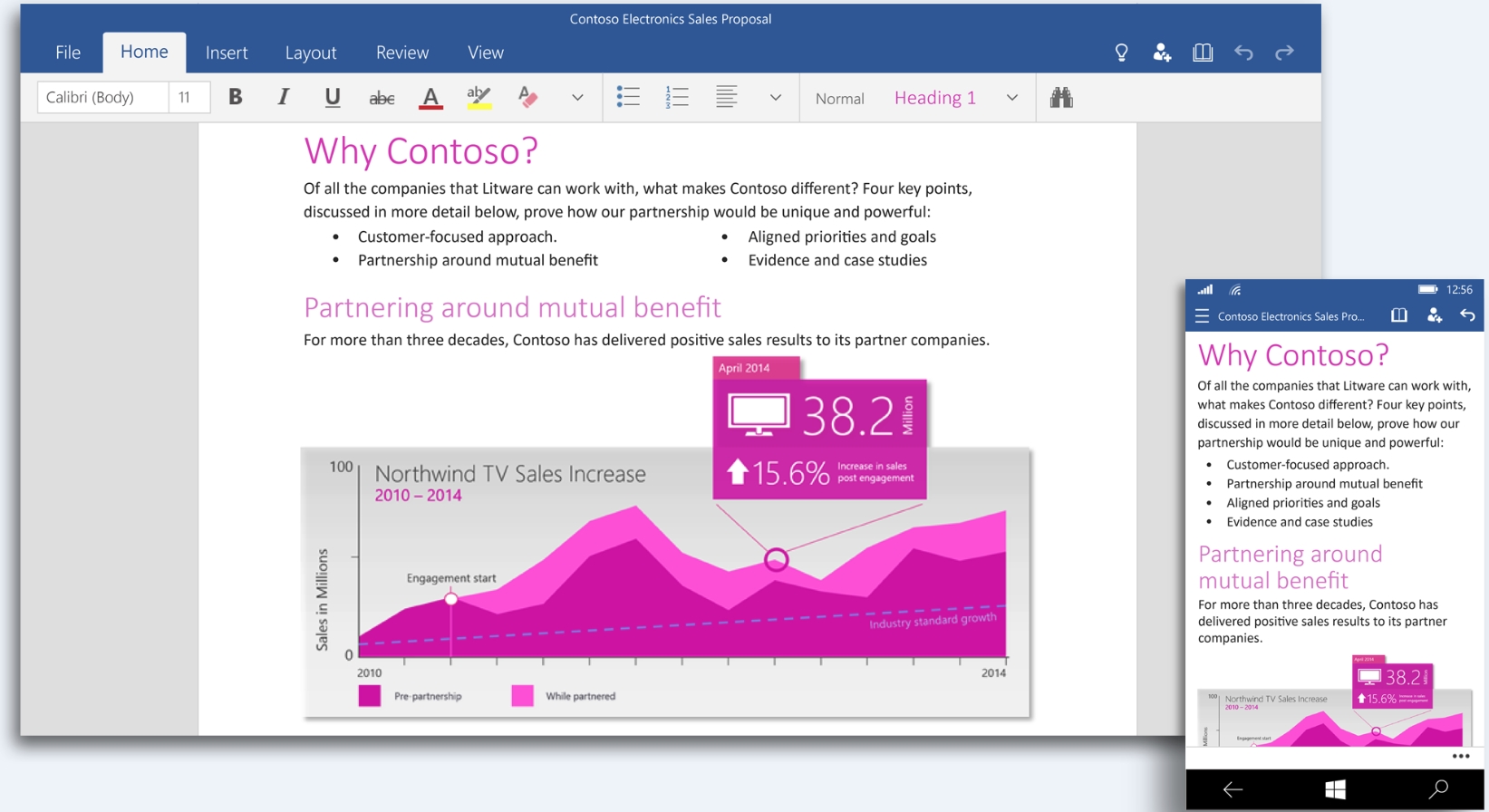The height and width of the screenshot is (812, 1489).
Task: Apply the Heading 1 style
Action: pyautogui.click(x=934, y=98)
